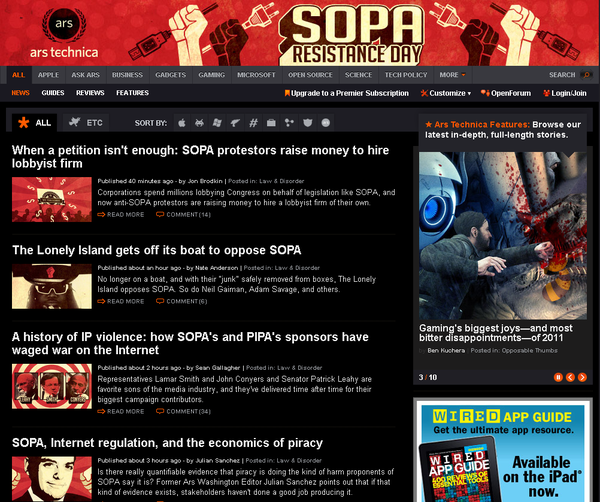Open Gaming's biggest joys feature title
This screenshot has height=502, width=600.
[x=496, y=333]
